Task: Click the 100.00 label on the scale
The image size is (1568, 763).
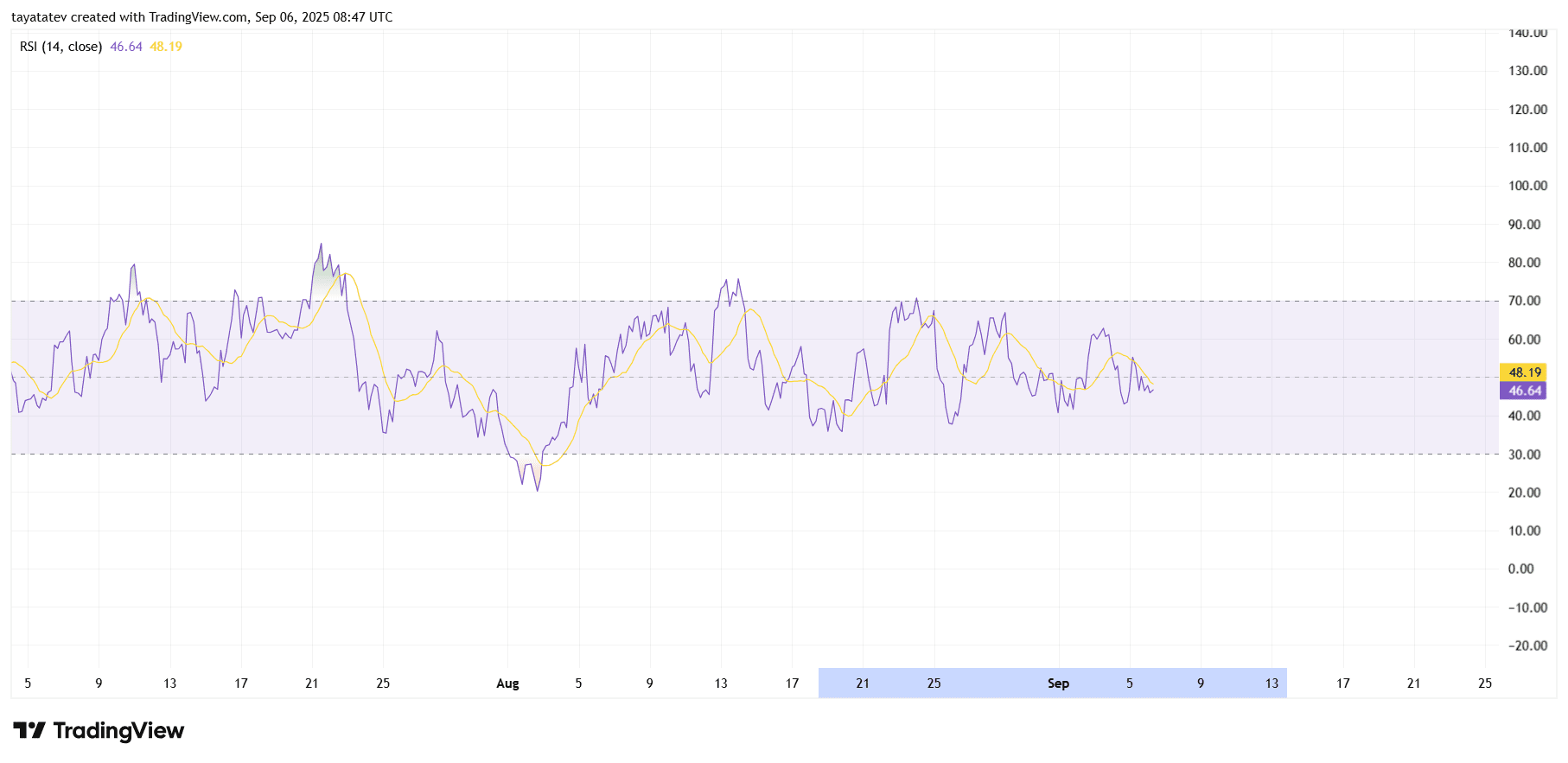Action: (x=1527, y=186)
